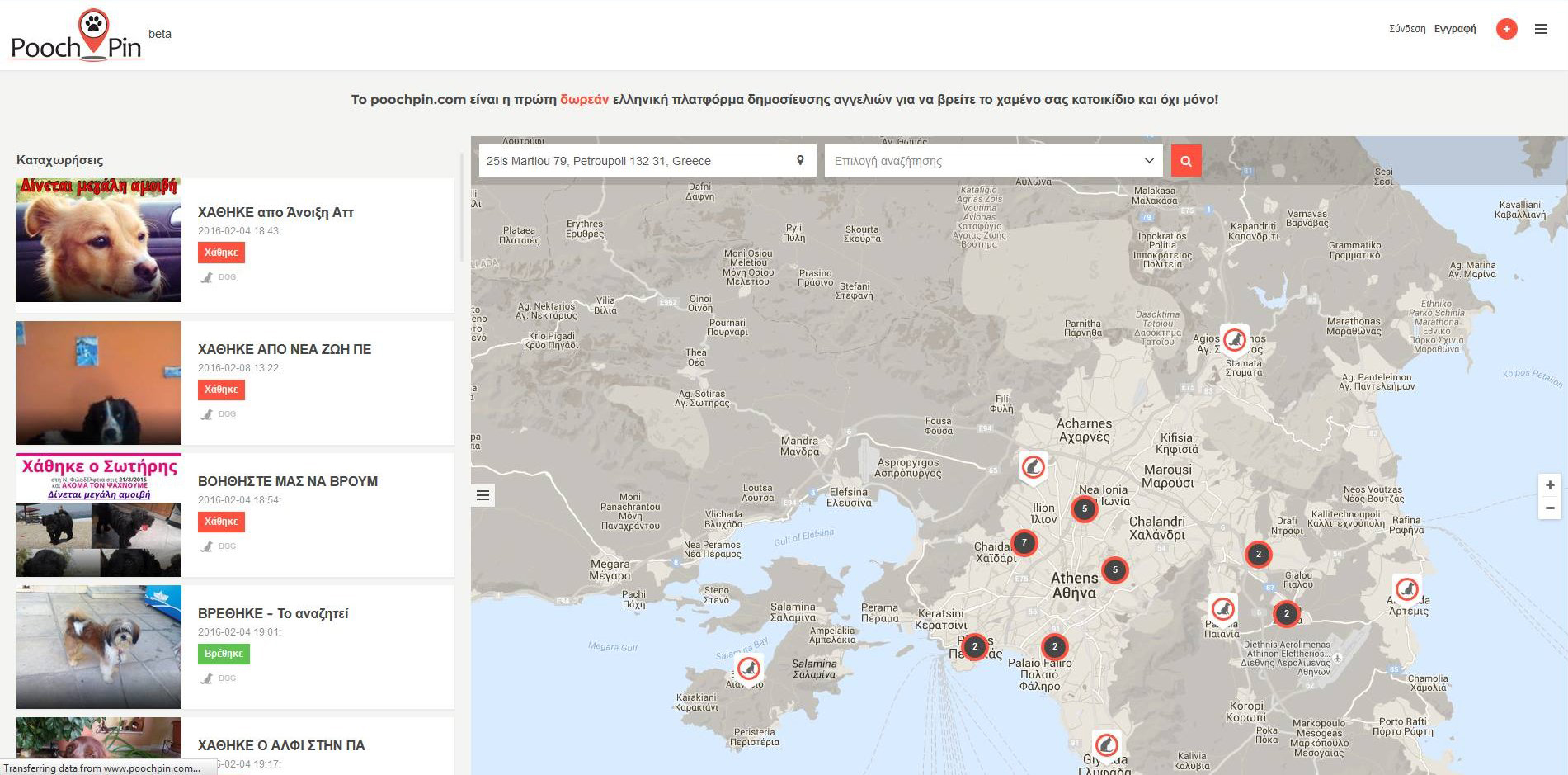Screen dimensions: 1568x775
Task: Click the PoochPin logo
Action: coord(78,36)
